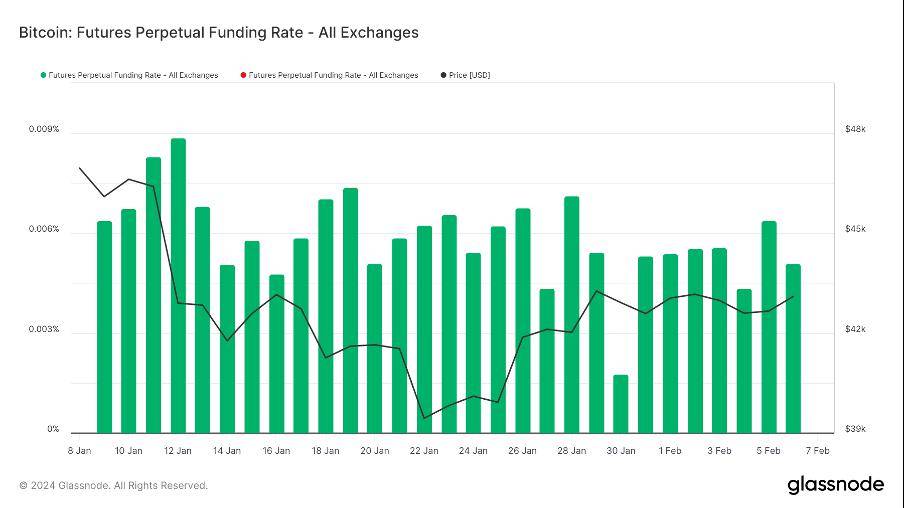Click the bar above 22 Jan
This screenshot has width=904, height=508.
click(424, 329)
